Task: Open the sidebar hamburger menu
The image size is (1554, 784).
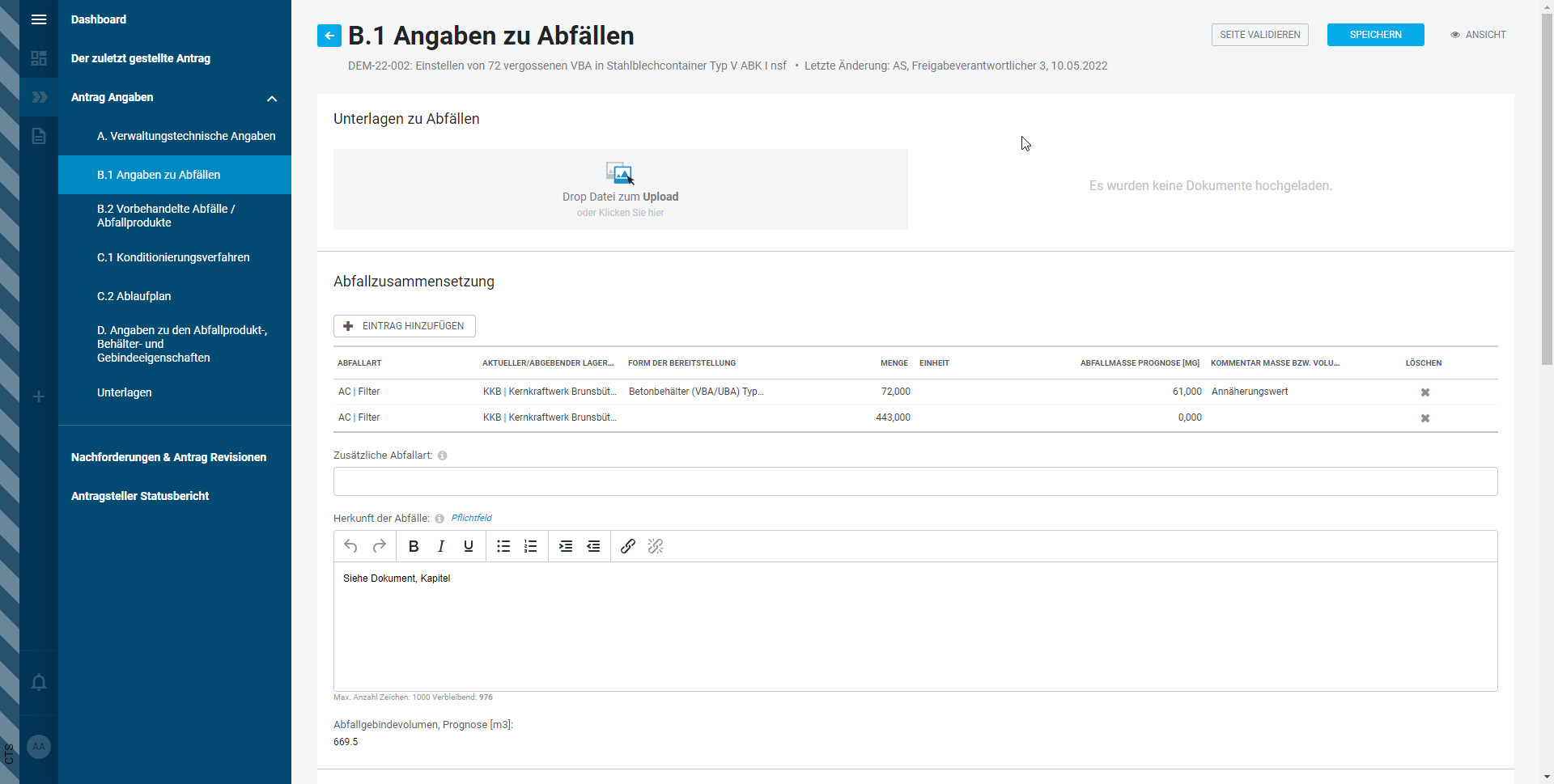Action: (38, 19)
